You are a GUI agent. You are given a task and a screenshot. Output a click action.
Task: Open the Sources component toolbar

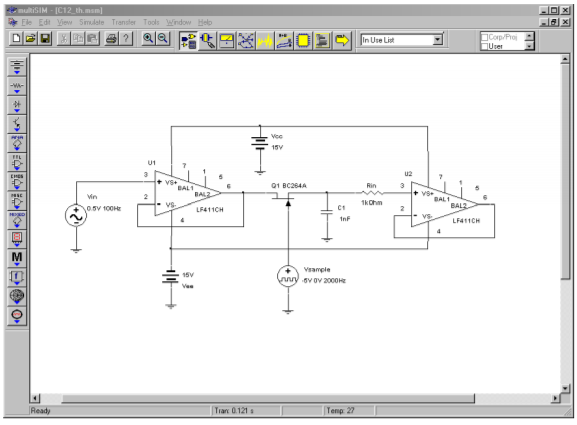[x=17, y=67]
